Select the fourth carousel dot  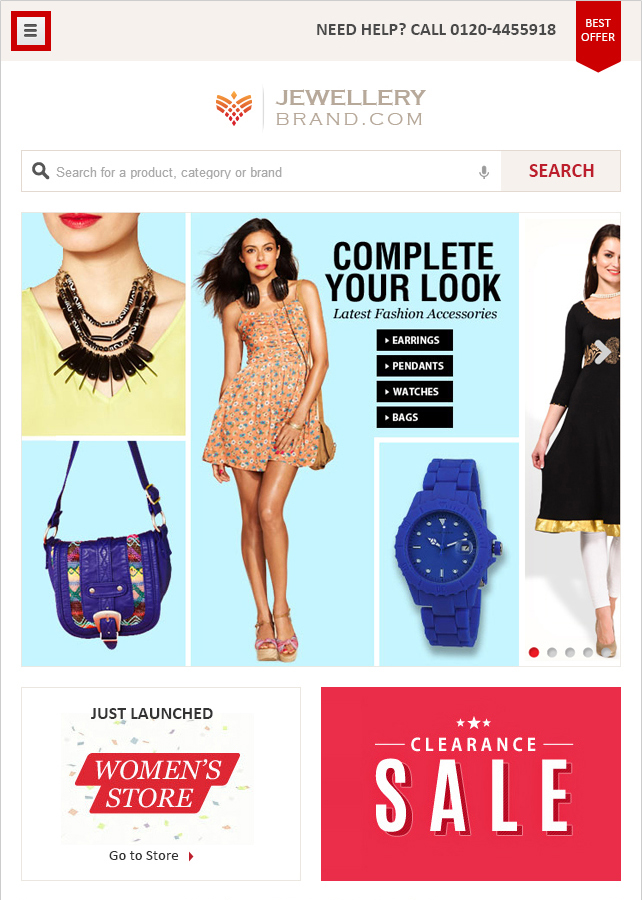(x=587, y=652)
